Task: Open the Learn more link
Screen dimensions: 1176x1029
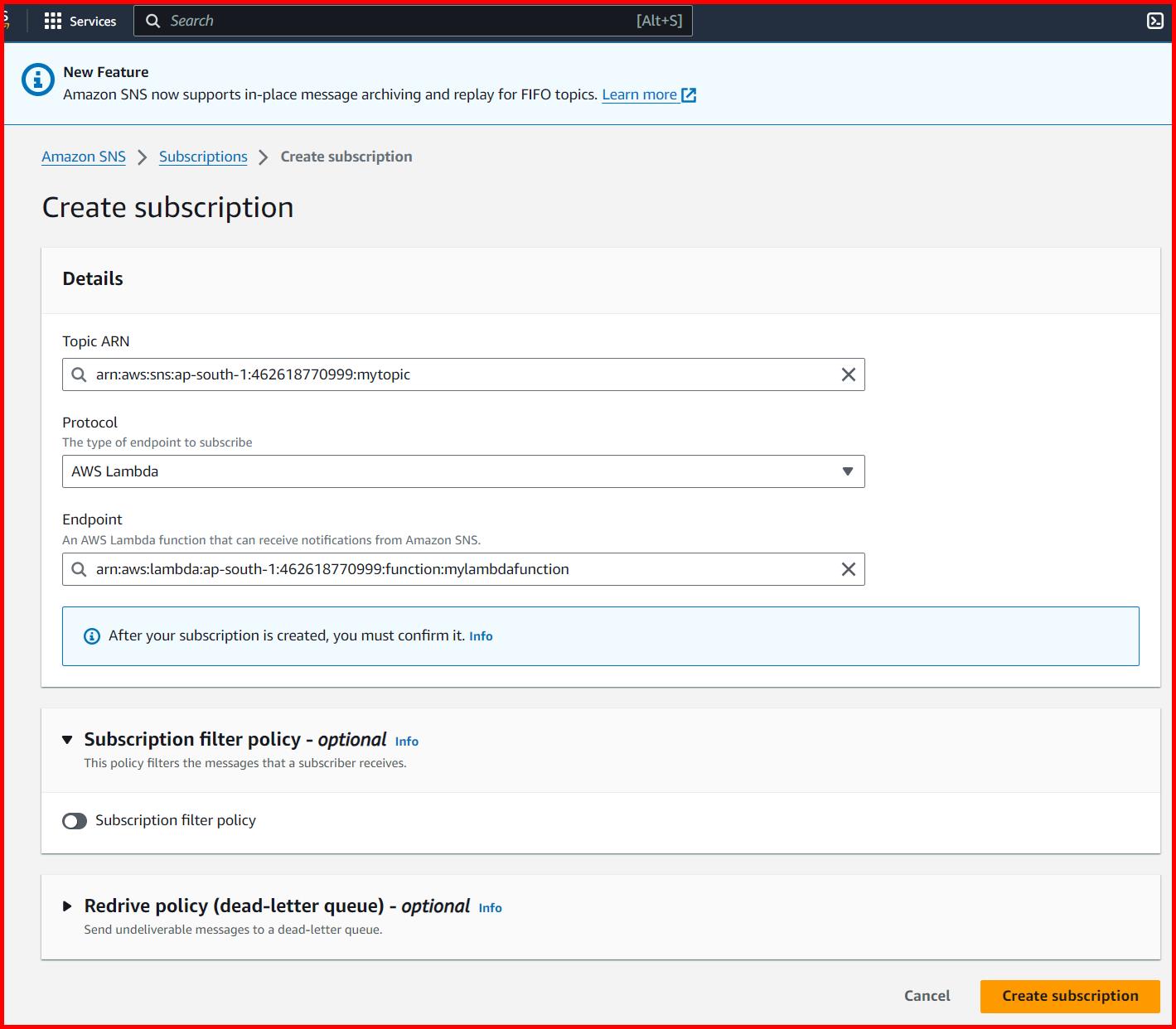Action: coord(639,94)
